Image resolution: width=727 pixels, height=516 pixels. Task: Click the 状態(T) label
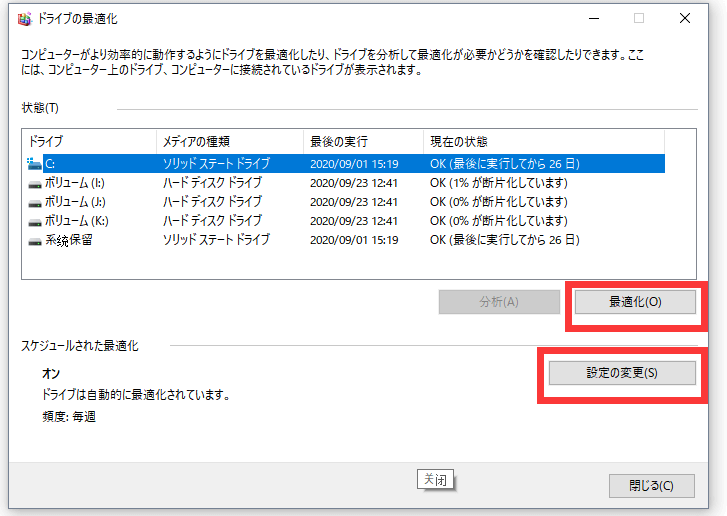(x=40, y=108)
